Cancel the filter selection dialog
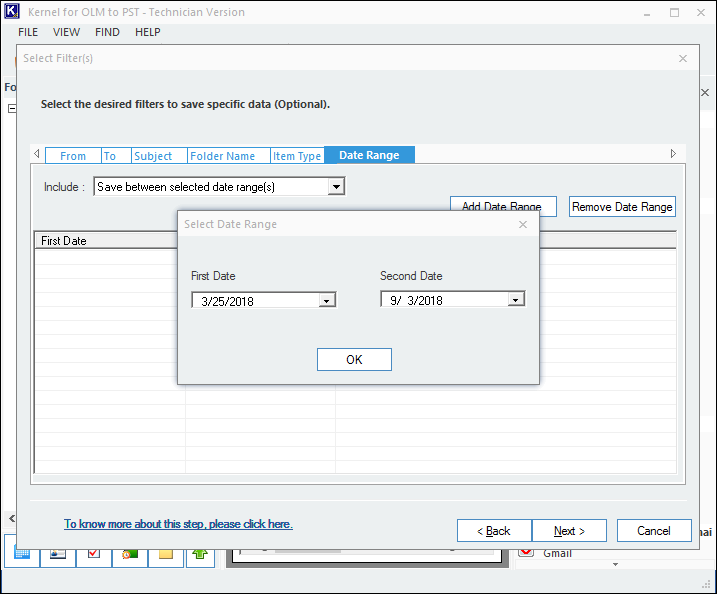Image resolution: width=717 pixels, height=594 pixels. tap(654, 530)
